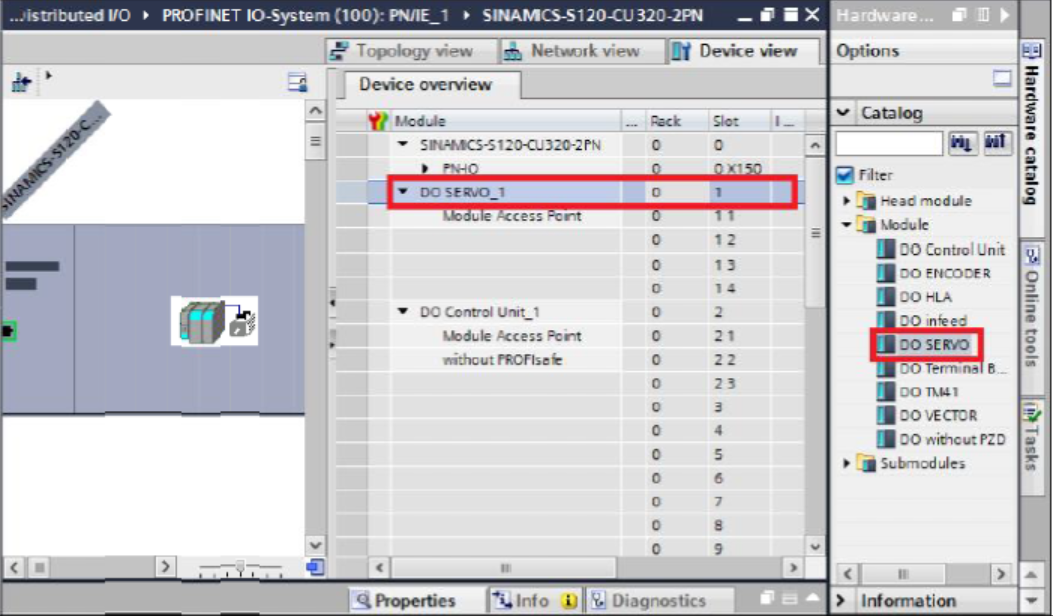Expand the Information section
1053x616 pixels.
841,600
